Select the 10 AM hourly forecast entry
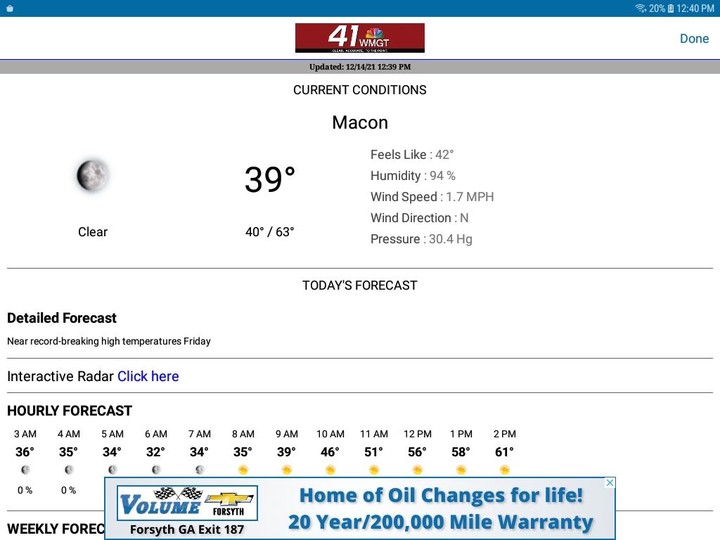The image size is (720, 540). 330,452
